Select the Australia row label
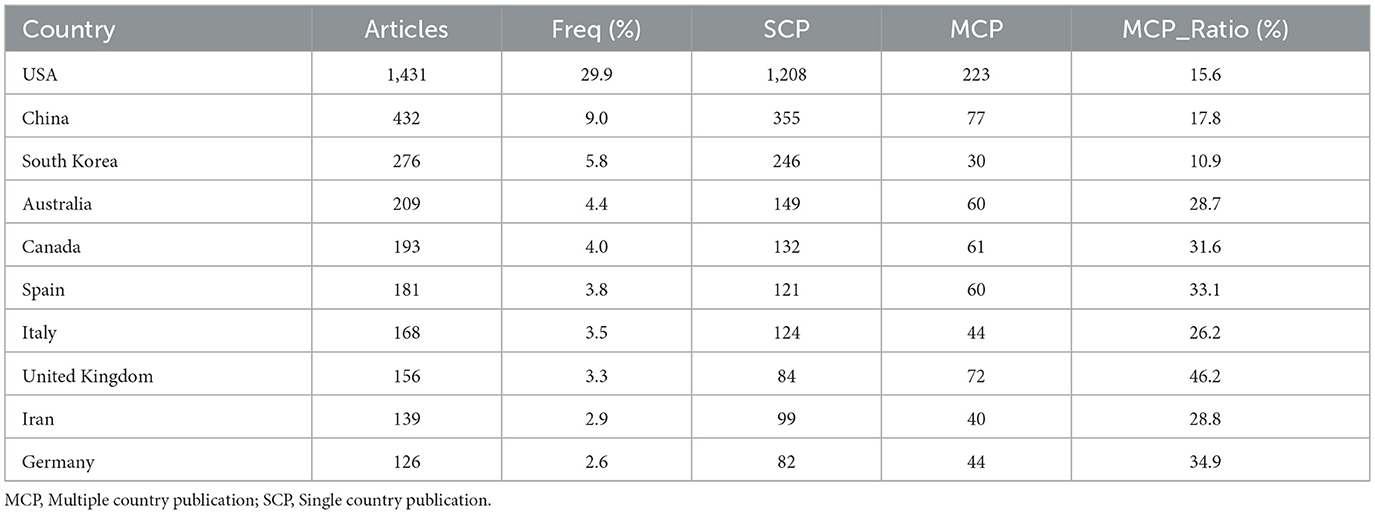Screen dimensions: 1375x514 click(x=57, y=204)
